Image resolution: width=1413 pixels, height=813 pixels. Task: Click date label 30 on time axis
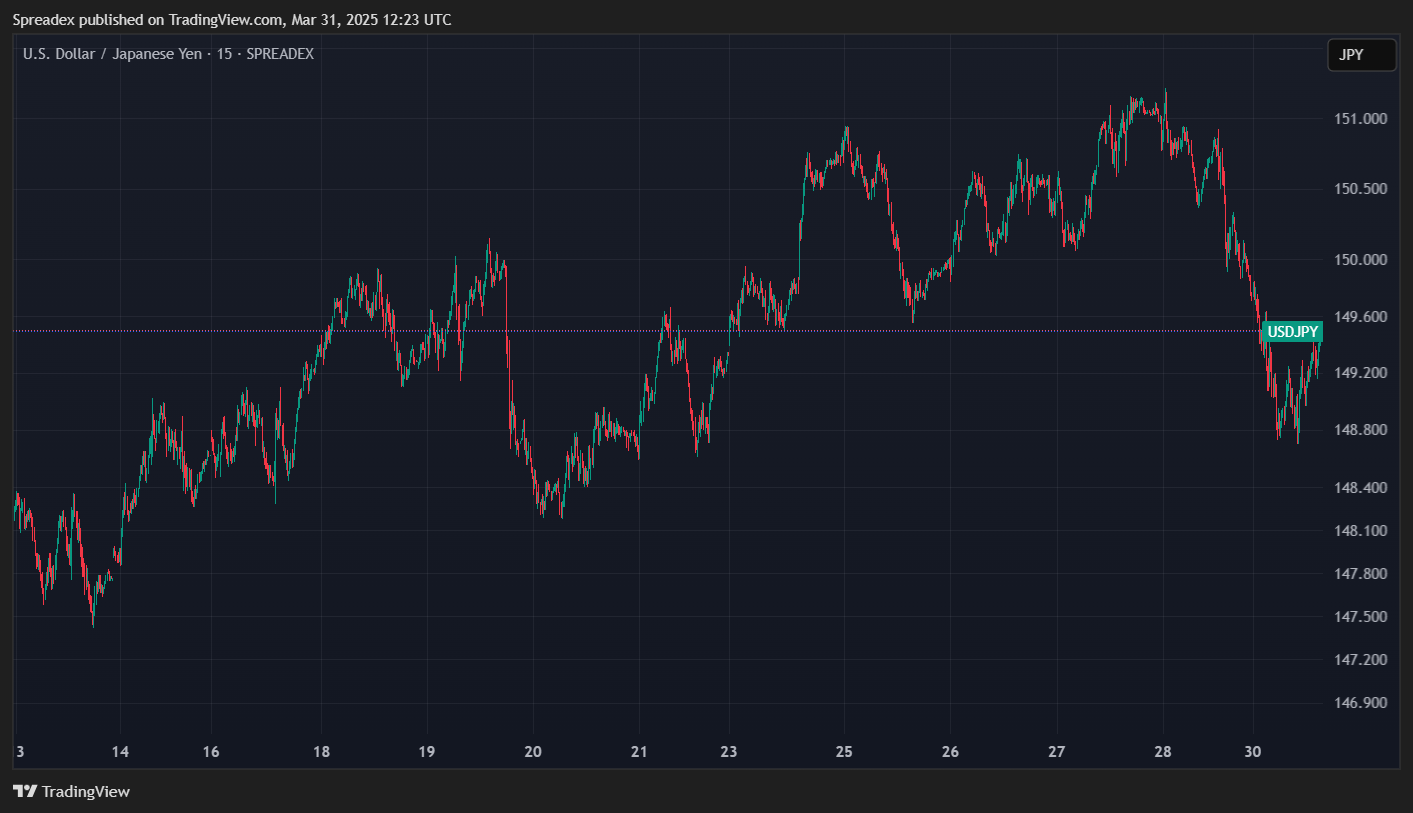pos(1255,752)
